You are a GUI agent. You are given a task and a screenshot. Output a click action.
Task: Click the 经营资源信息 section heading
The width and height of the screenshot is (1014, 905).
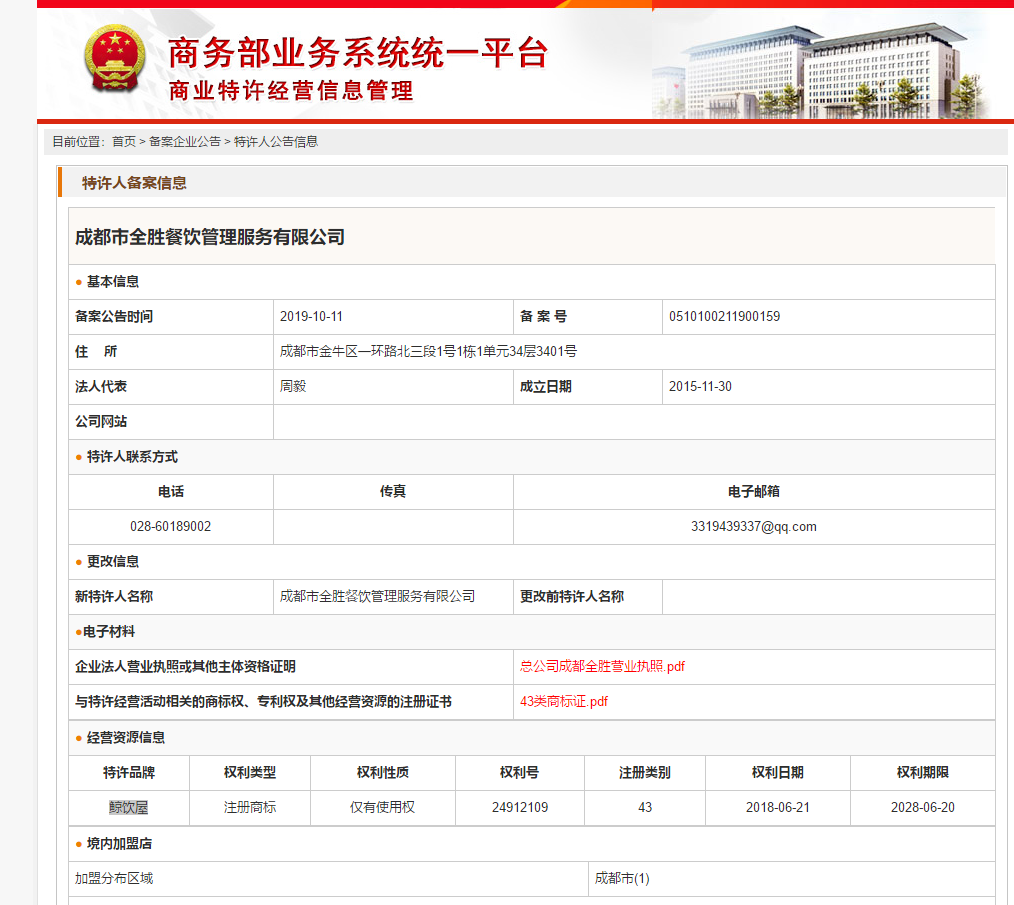(x=125, y=737)
